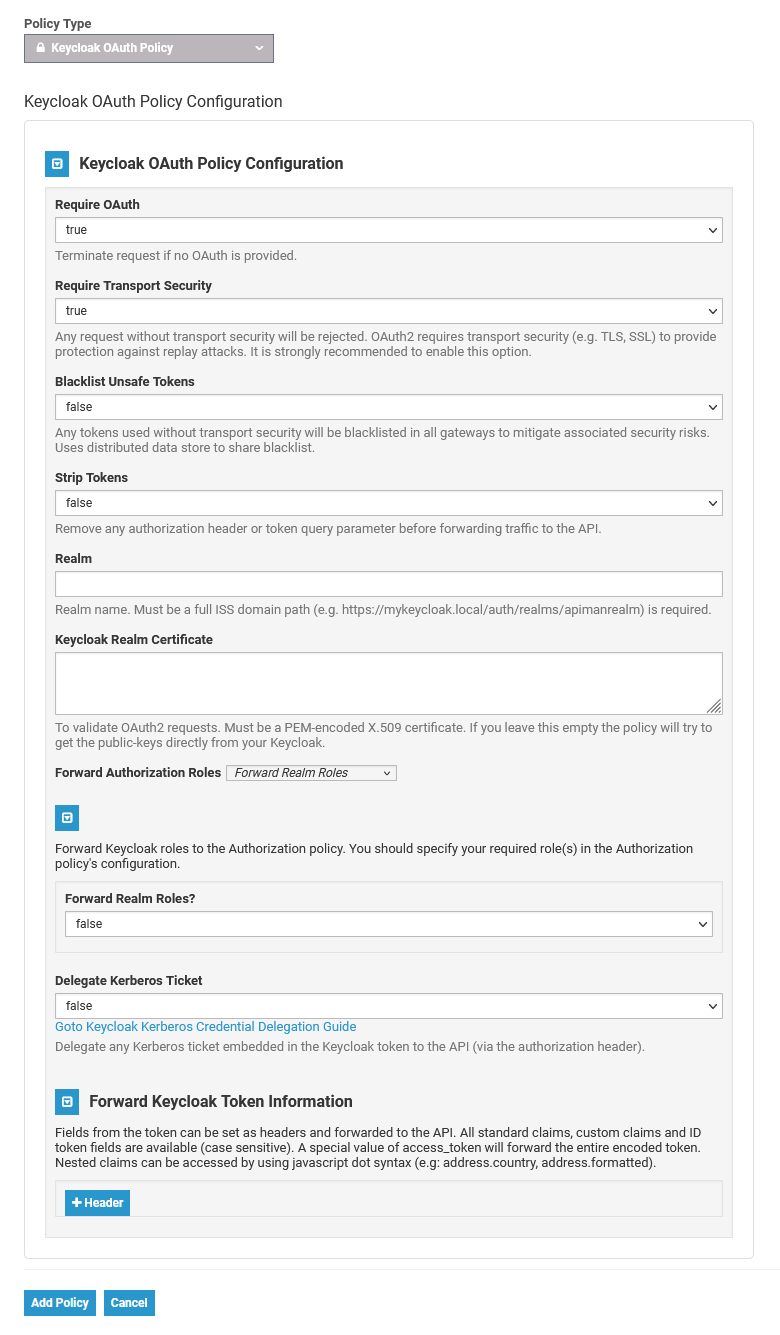Open the Policy Type dropdown

click(x=148, y=48)
